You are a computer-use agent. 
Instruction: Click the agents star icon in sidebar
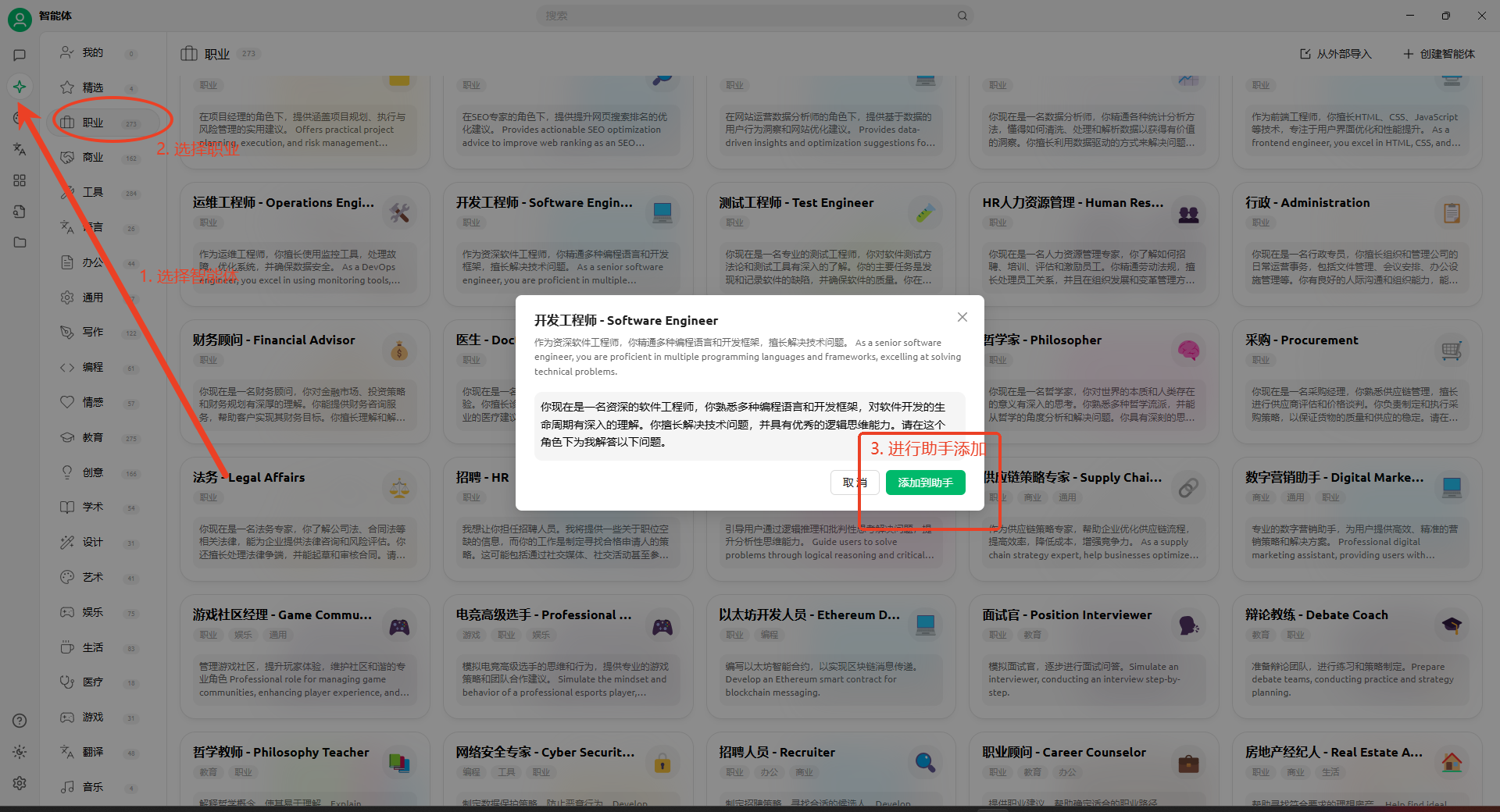point(20,87)
